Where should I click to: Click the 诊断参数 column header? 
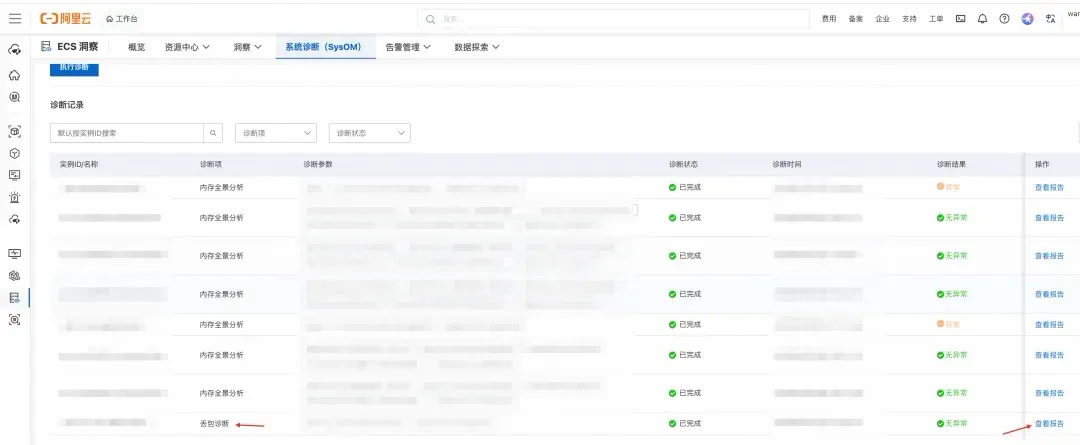point(318,165)
